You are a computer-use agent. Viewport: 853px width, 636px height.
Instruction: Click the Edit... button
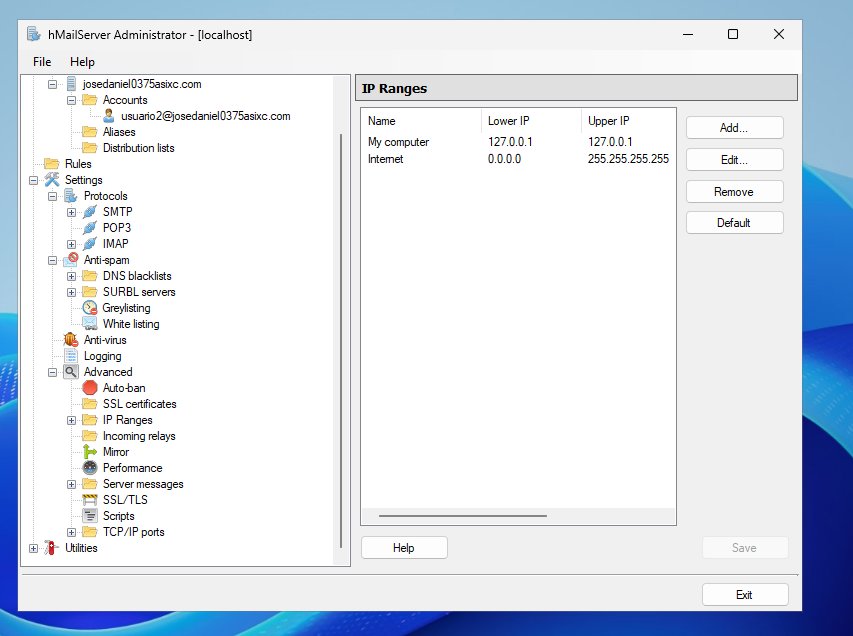734,160
